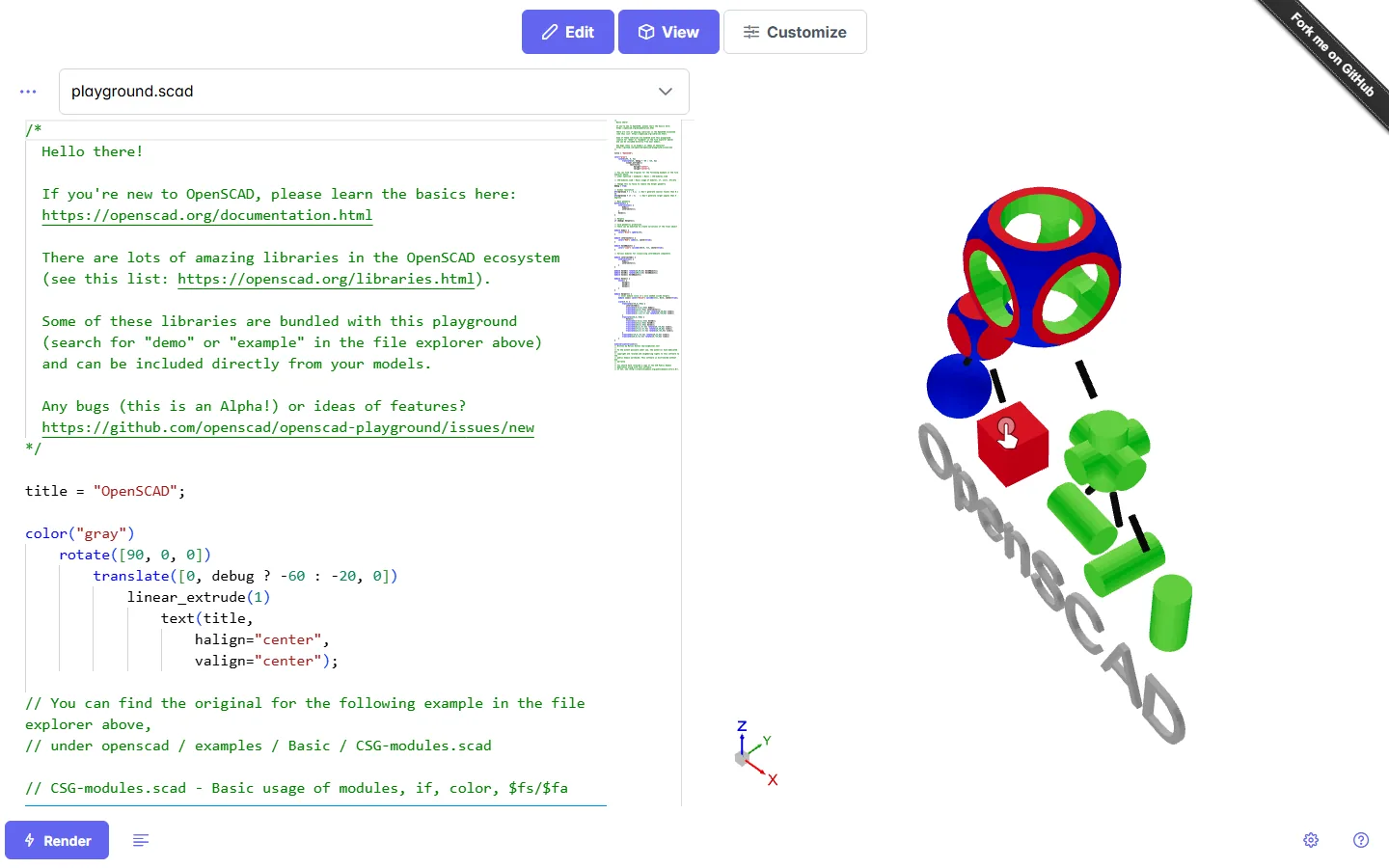Click the 'rotate([90, 0, 0])' code line
Viewport: 1389px width, 868px height.
(x=135, y=555)
